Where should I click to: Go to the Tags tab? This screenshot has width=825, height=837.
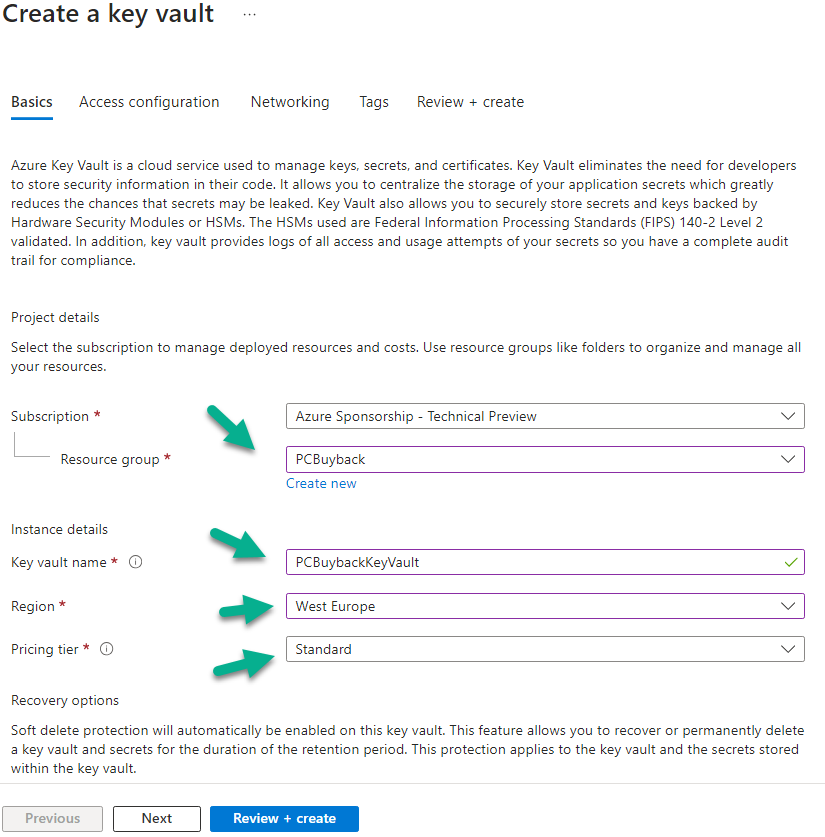tap(374, 102)
